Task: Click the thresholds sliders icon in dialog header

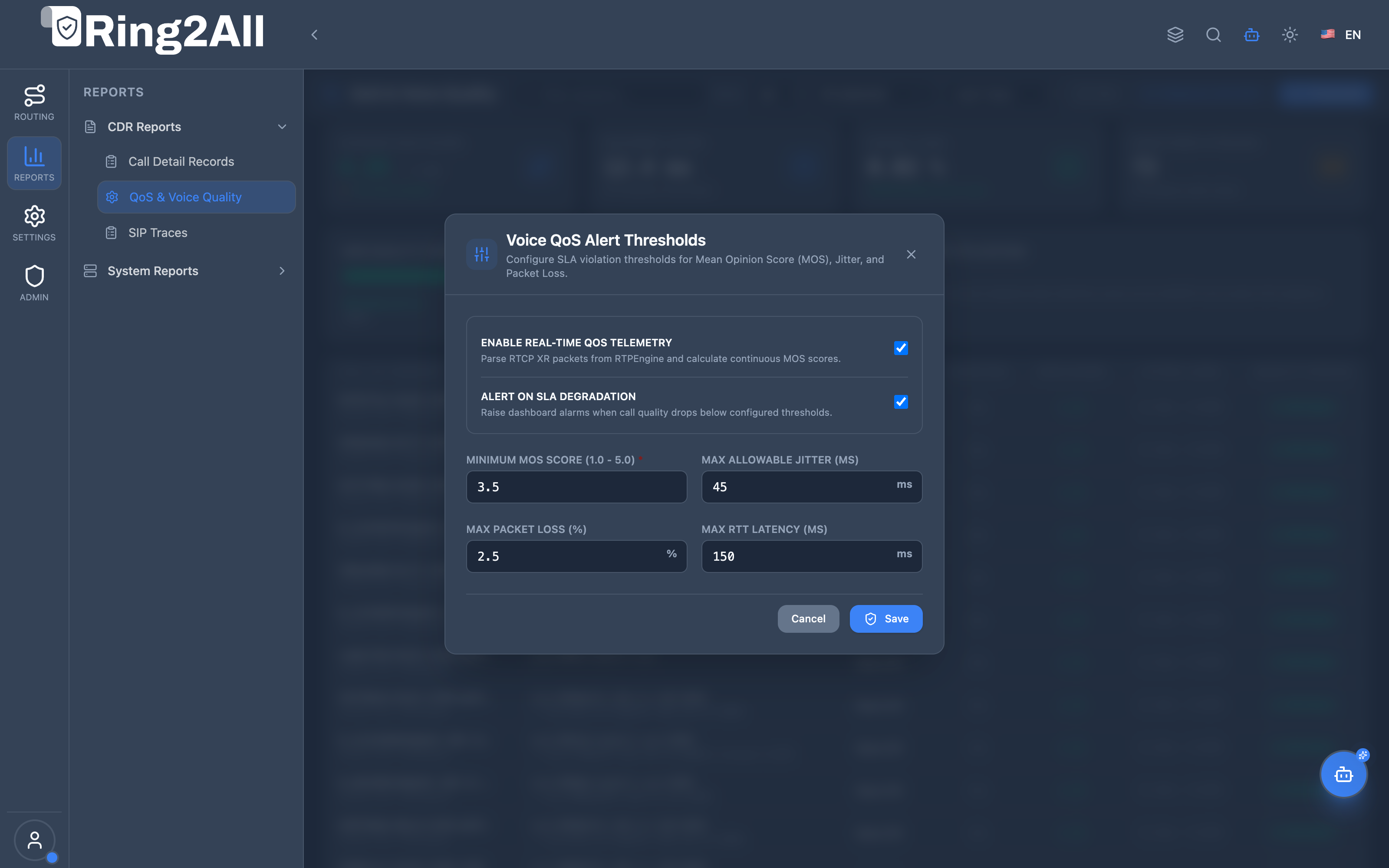Action: pyautogui.click(x=481, y=254)
